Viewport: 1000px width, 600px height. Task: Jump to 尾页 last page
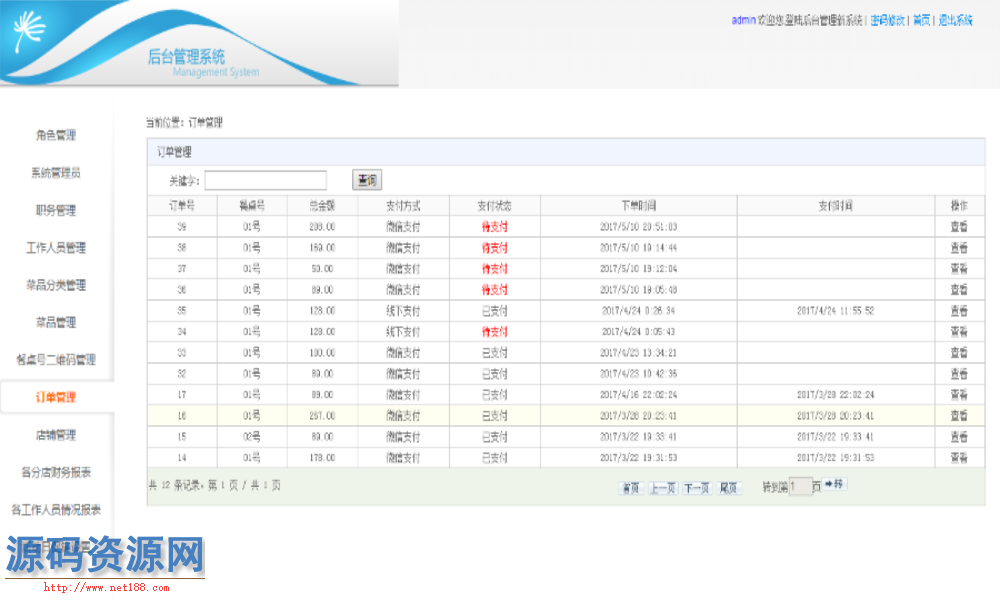(x=729, y=488)
